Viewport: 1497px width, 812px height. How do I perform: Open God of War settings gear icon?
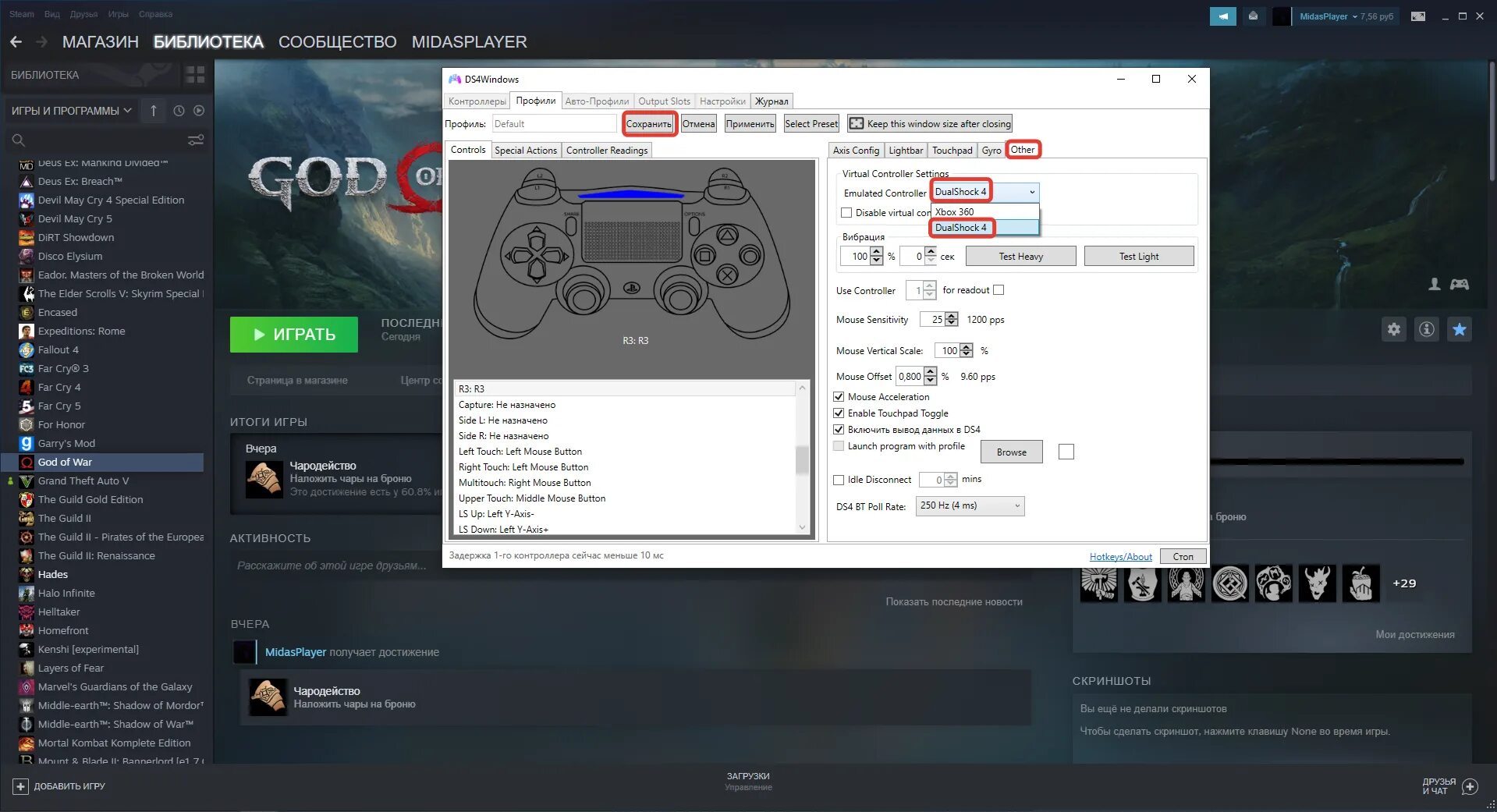1394,329
